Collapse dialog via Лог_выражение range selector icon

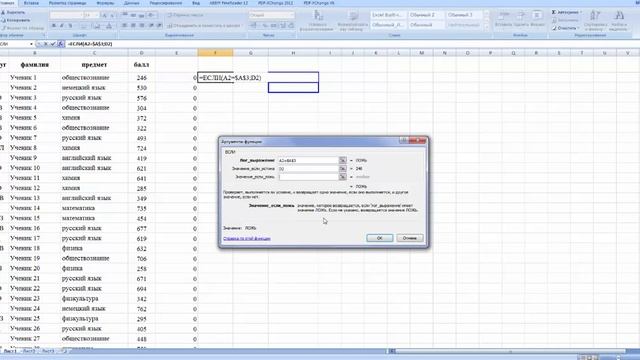(342, 160)
